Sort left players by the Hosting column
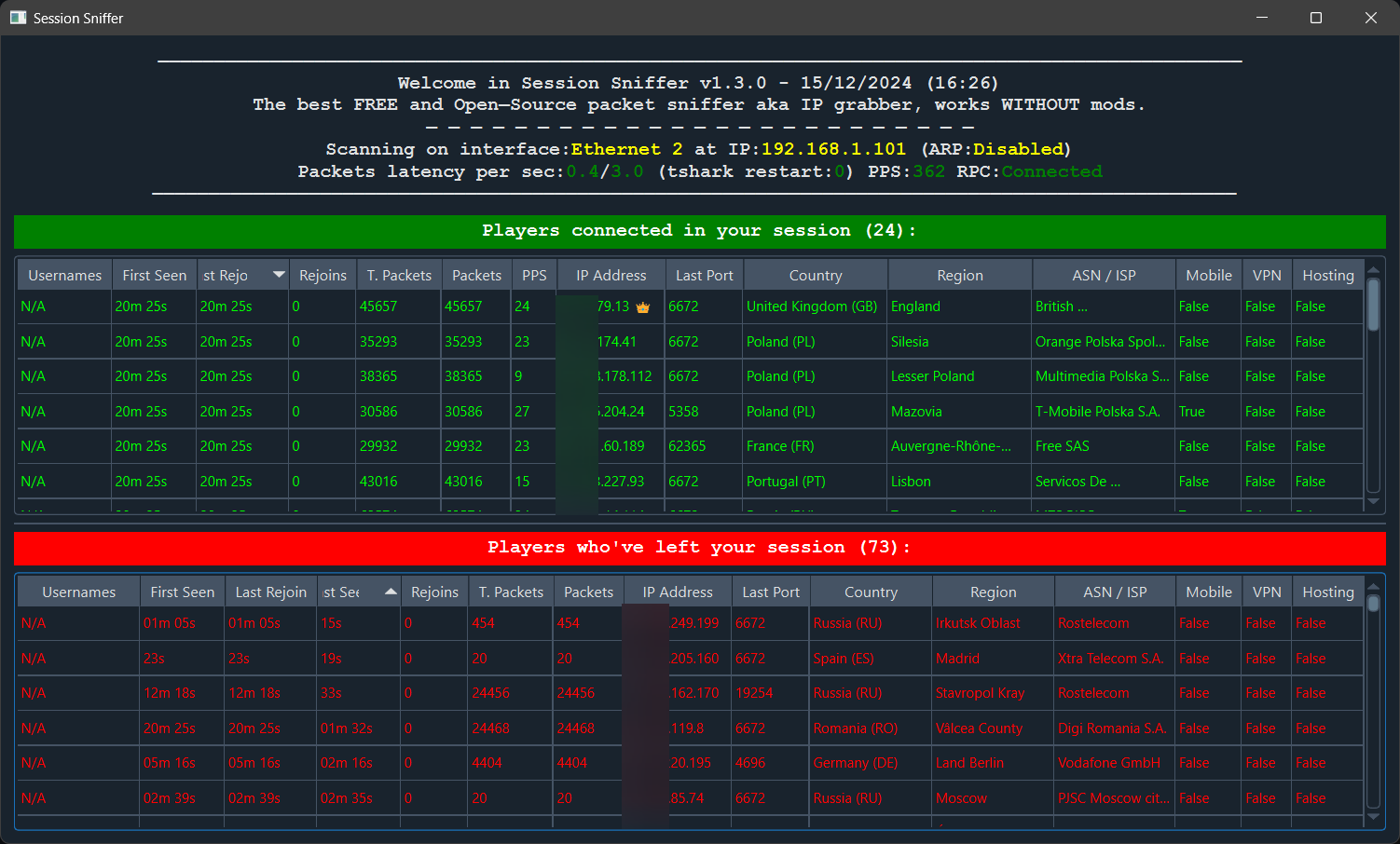The image size is (1400, 844). click(1327, 591)
